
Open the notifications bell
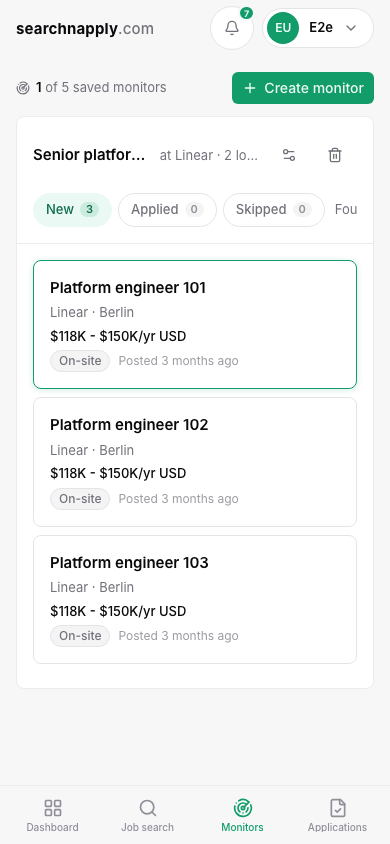point(232,28)
